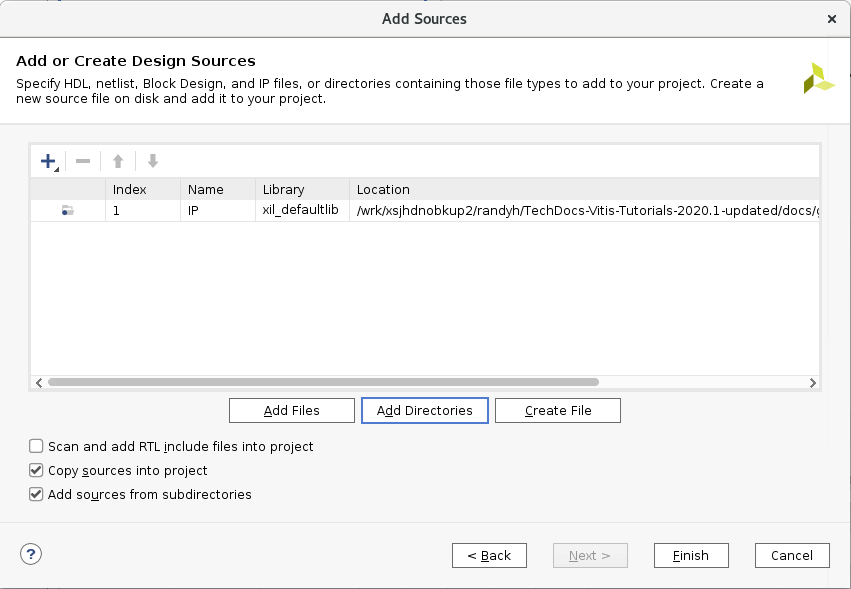Go back with the Back button

pos(490,555)
